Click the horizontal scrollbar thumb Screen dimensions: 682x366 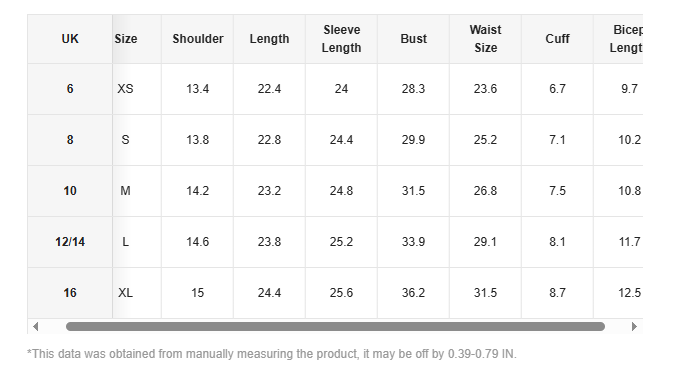pyautogui.click(x=335, y=326)
